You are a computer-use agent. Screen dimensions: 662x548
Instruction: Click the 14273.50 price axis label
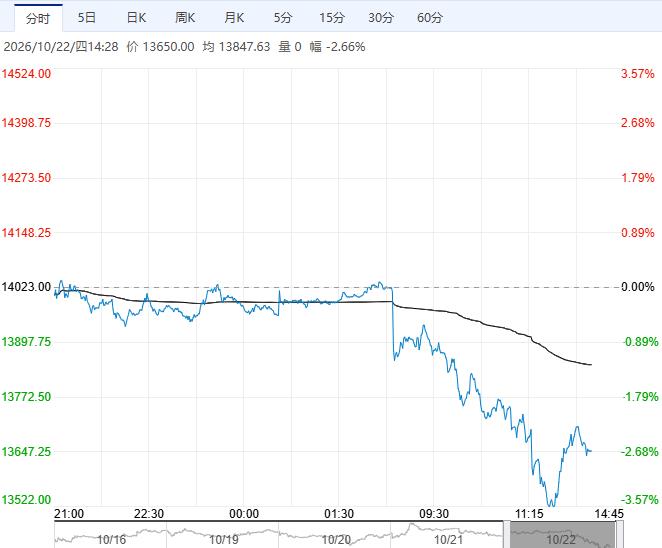(x=26, y=178)
